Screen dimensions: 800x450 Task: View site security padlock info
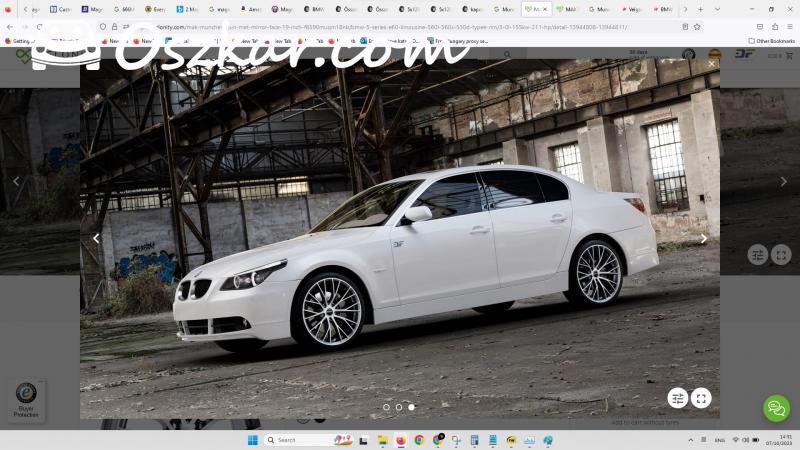(x=114, y=27)
